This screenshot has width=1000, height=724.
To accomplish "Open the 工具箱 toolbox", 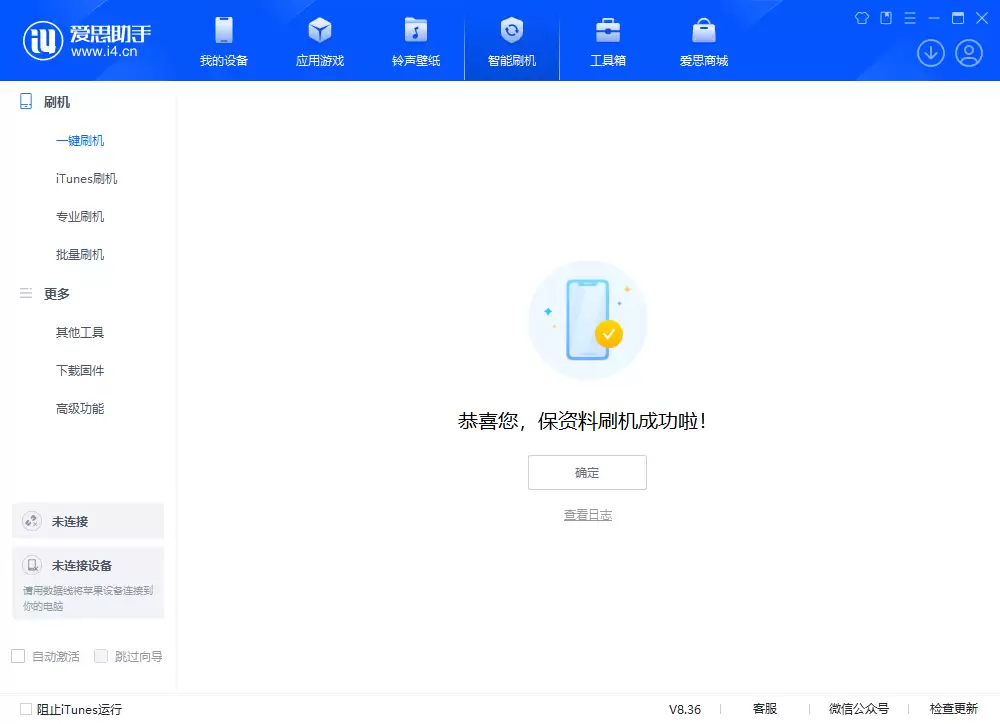I will [x=607, y=40].
